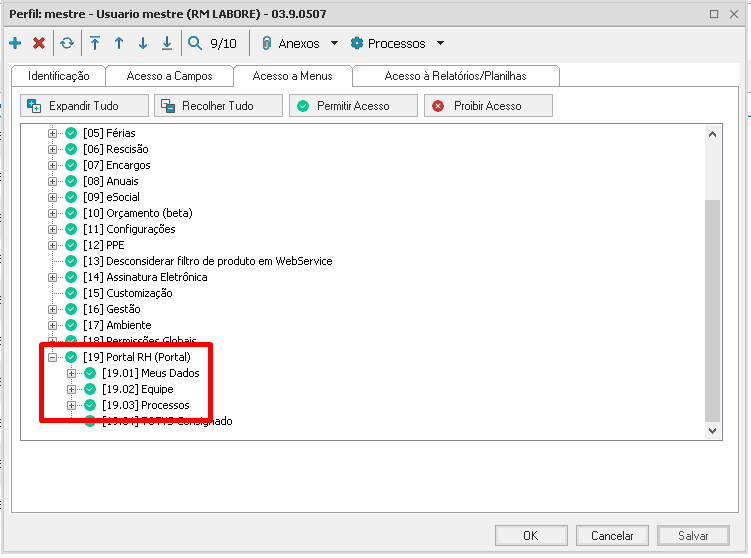Expand the [09] eSocial node
The height and width of the screenshot is (558, 751).
(x=52, y=197)
